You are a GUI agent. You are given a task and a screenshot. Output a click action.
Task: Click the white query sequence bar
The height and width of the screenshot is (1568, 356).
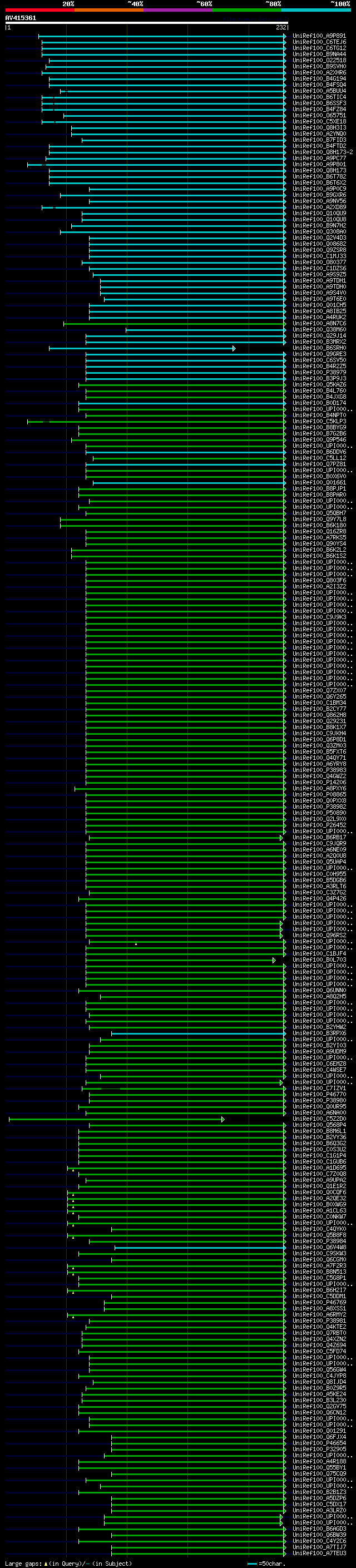tap(146, 23)
